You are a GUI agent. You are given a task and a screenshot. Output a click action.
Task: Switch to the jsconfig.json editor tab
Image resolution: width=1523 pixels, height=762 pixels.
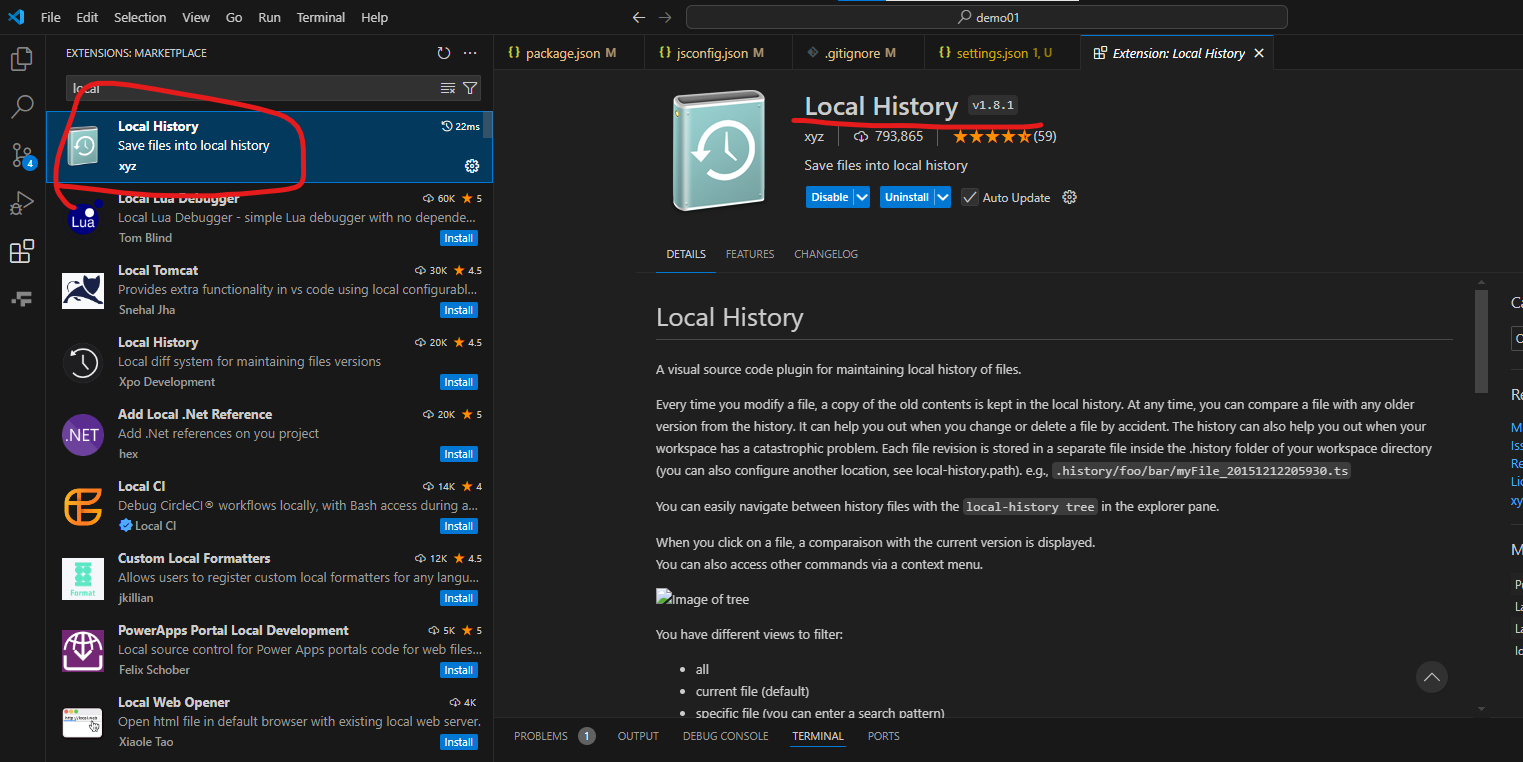click(x=718, y=53)
